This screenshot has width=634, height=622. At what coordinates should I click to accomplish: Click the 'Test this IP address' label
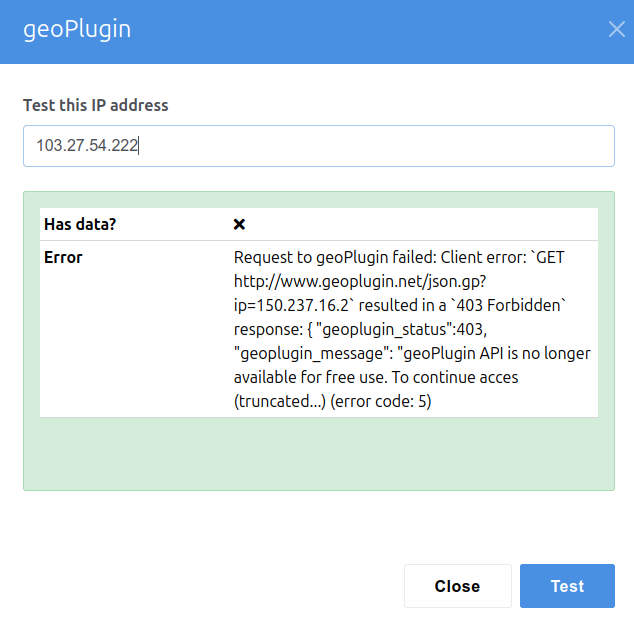point(96,105)
